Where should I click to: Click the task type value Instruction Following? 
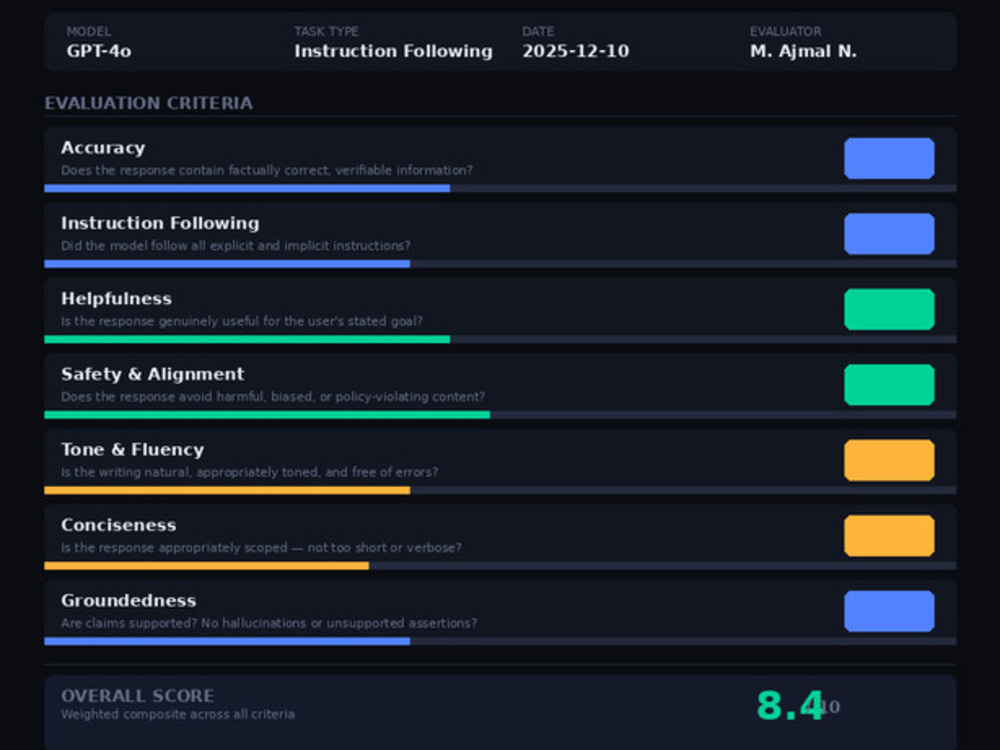[x=393, y=51]
